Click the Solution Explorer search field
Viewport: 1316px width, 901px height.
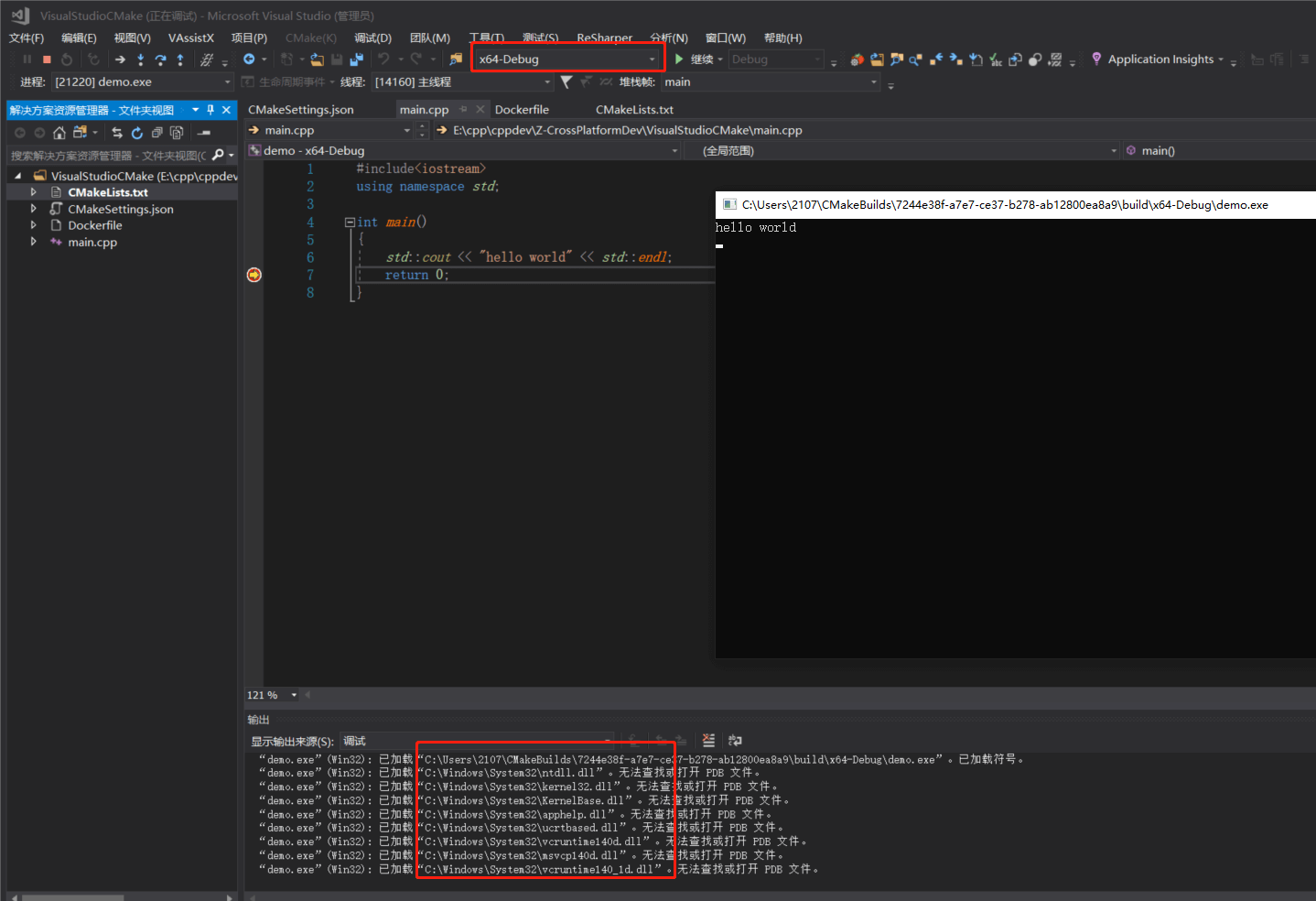[108, 156]
